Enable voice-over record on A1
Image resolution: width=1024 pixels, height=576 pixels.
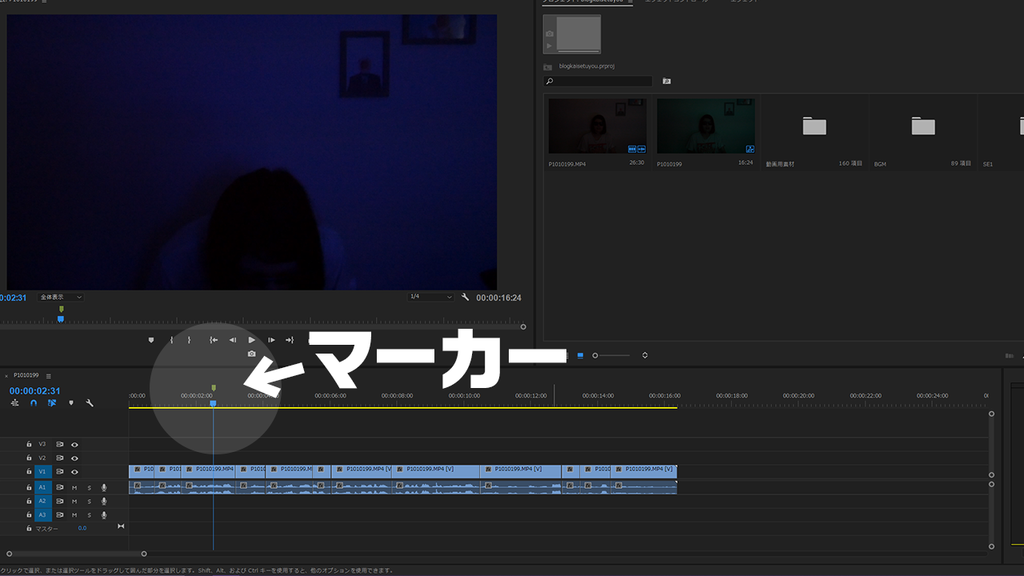104,488
